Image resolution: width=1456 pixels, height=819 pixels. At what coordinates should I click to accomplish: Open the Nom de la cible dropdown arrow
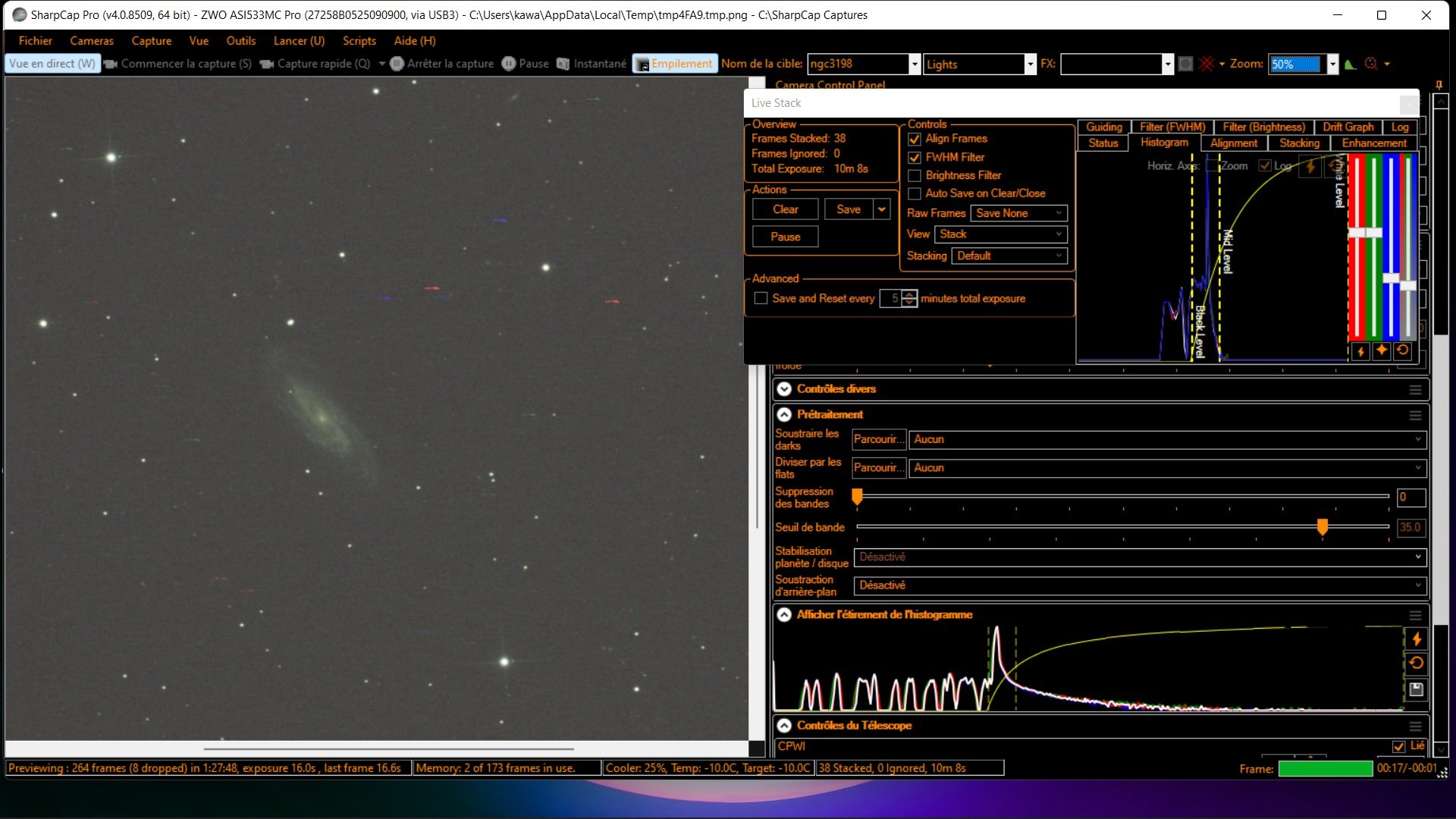[x=915, y=64]
